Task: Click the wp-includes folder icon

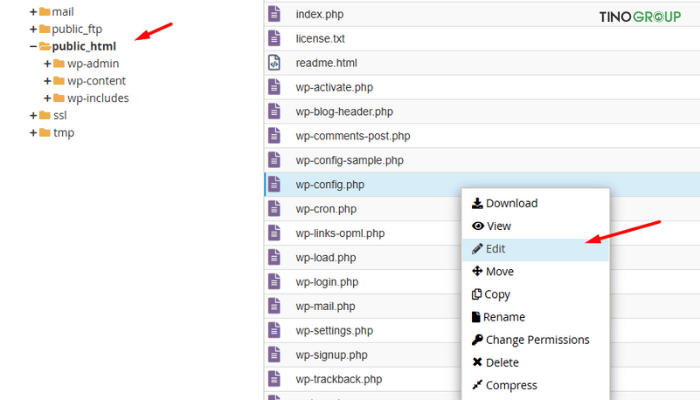Action: [58, 98]
